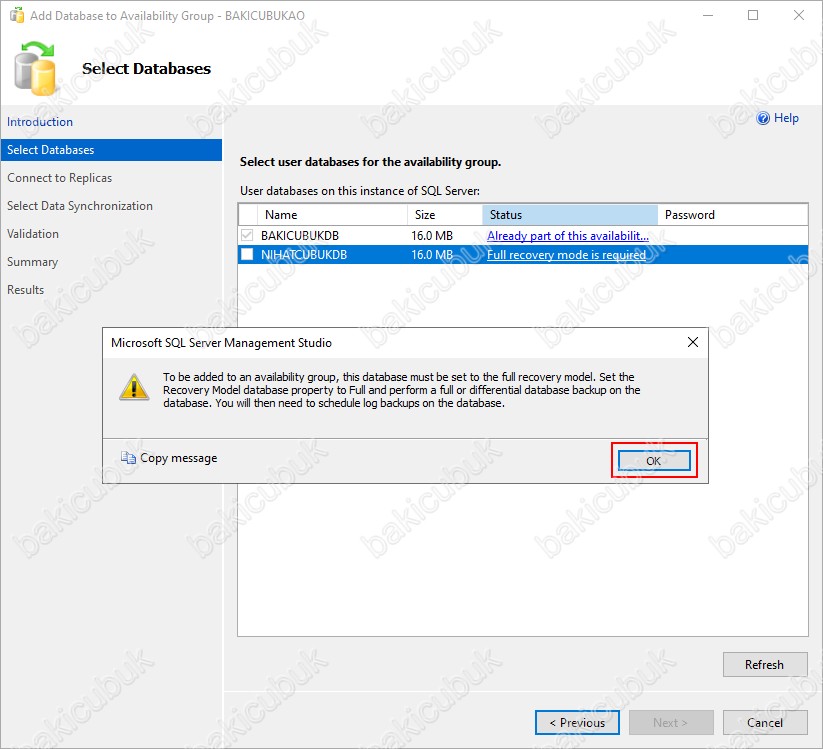This screenshot has width=823, height=749.
Task: Click the database cylinders icon beside Select Databases
Action: point(35,68)
